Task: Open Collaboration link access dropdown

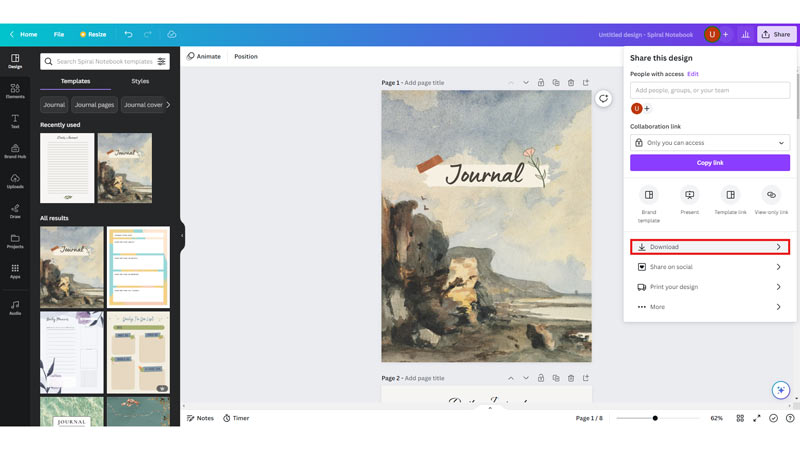Action: coord(710,143)
